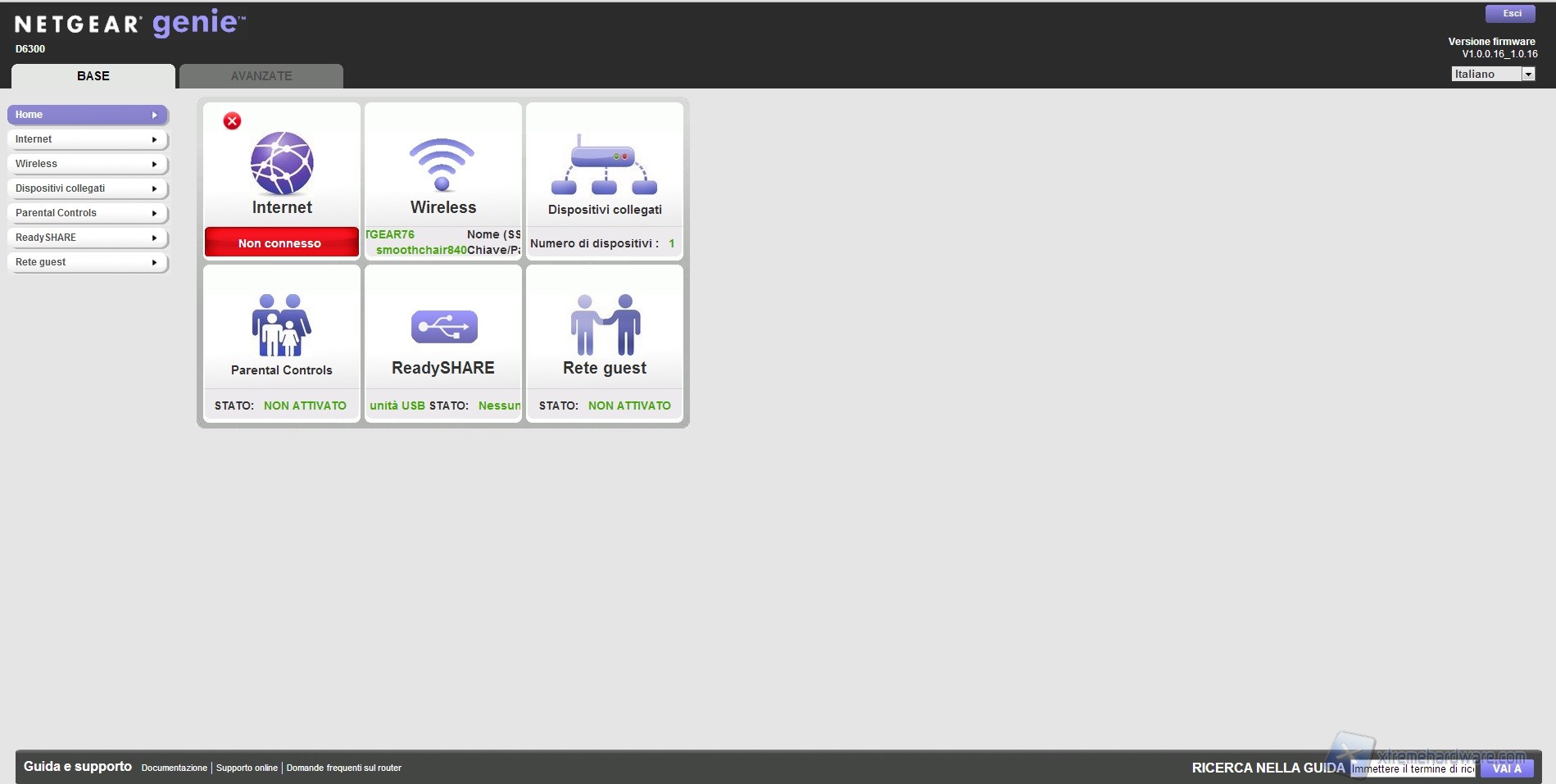Select the BASE tab
Screen dimensions: 1556x784
point(93,76)
